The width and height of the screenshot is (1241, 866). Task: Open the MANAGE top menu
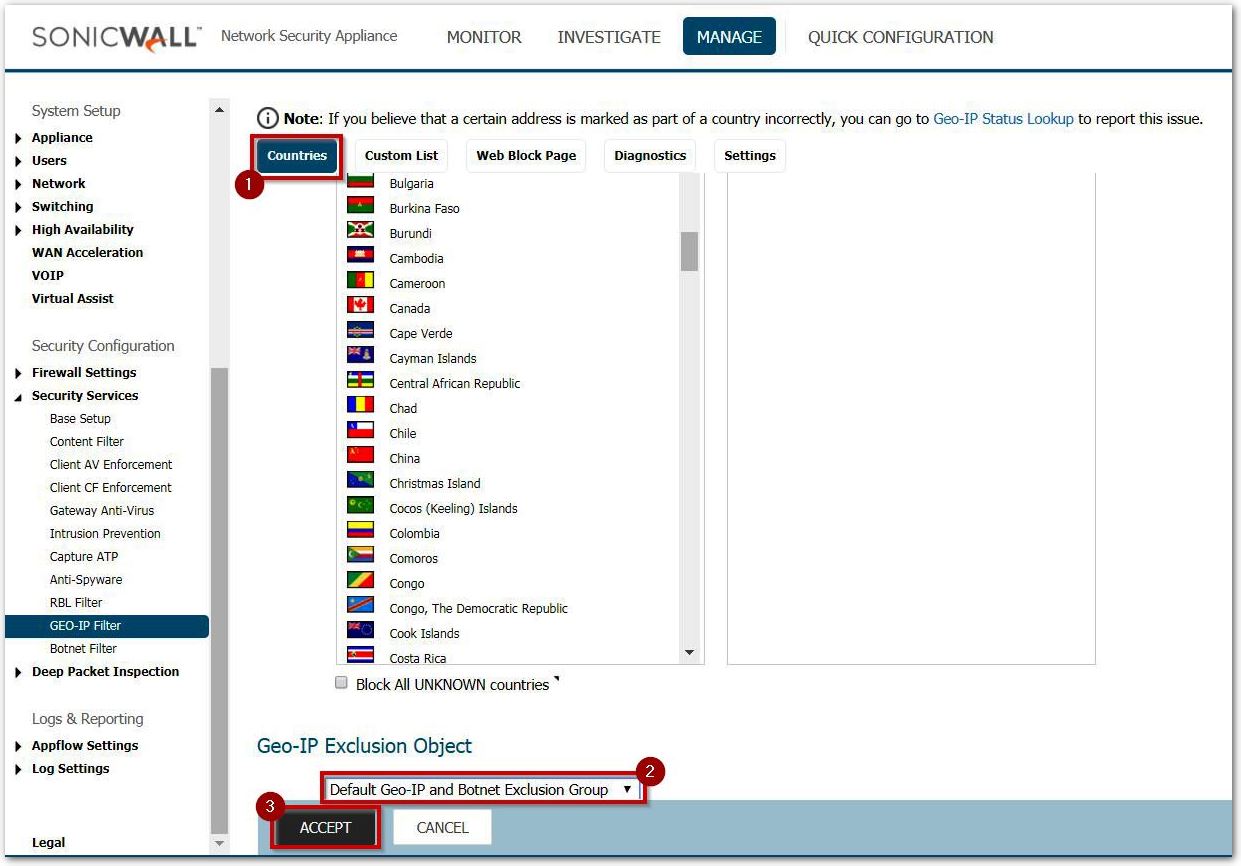(x=729, y=37)
